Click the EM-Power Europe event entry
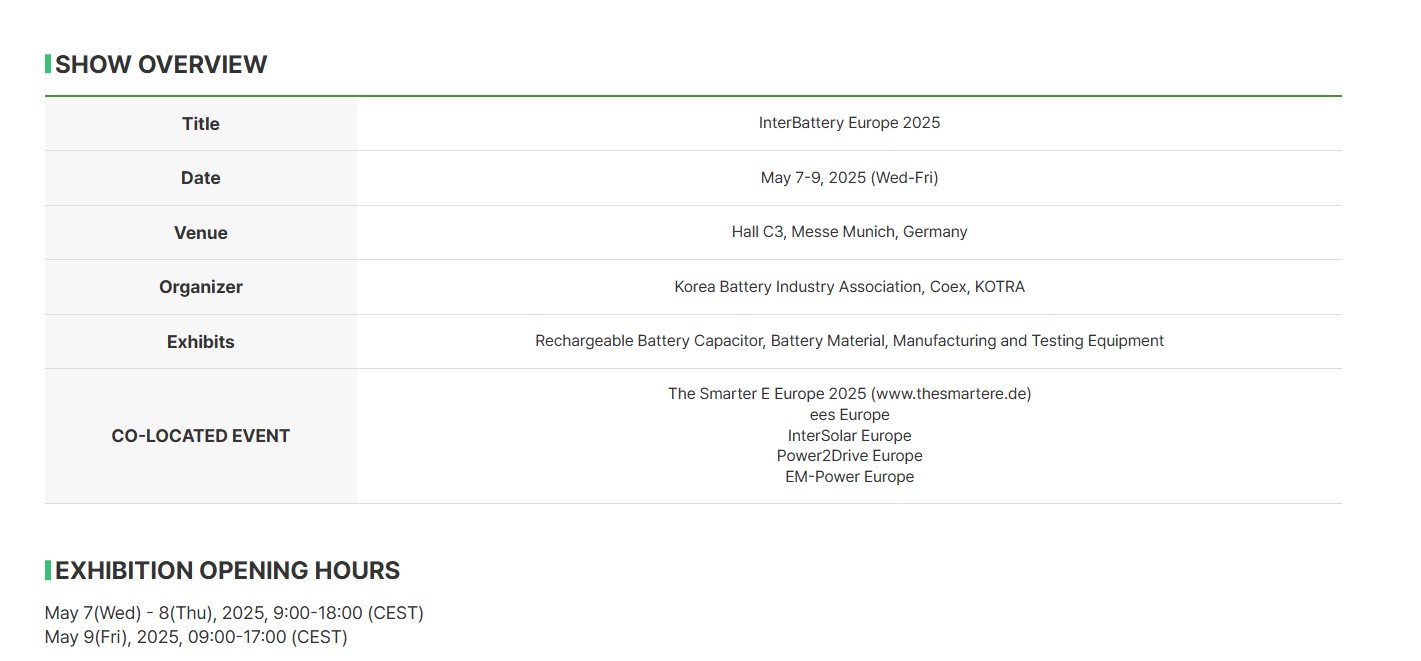 click(x=849, y=477)
